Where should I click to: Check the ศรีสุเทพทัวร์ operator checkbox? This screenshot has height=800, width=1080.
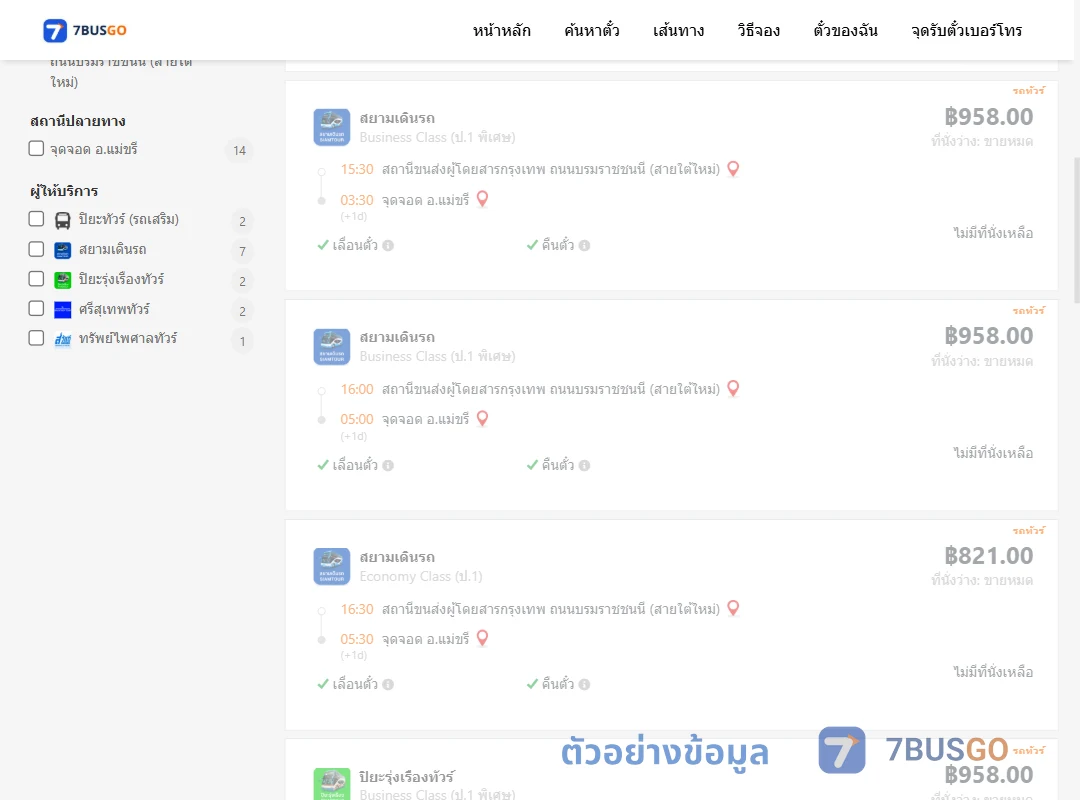[x=37, y=308]
